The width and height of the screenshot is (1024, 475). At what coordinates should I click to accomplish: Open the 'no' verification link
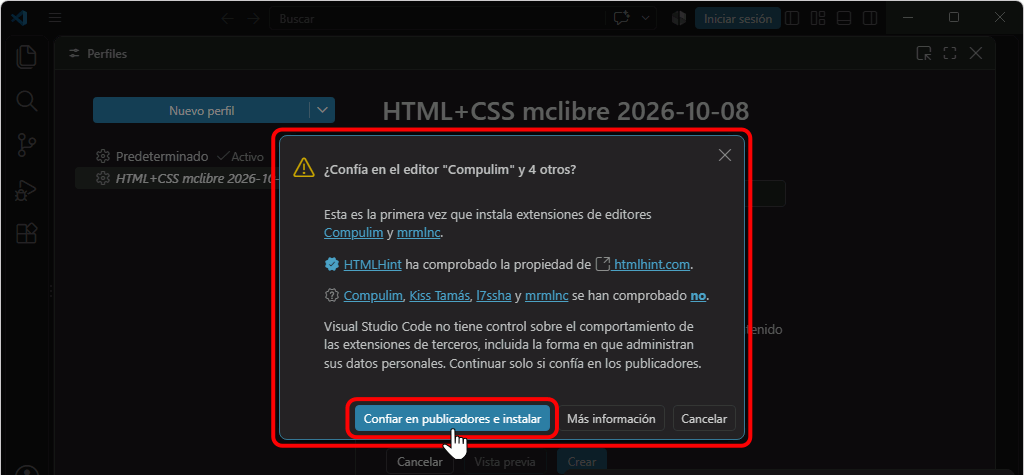(698, 296)
